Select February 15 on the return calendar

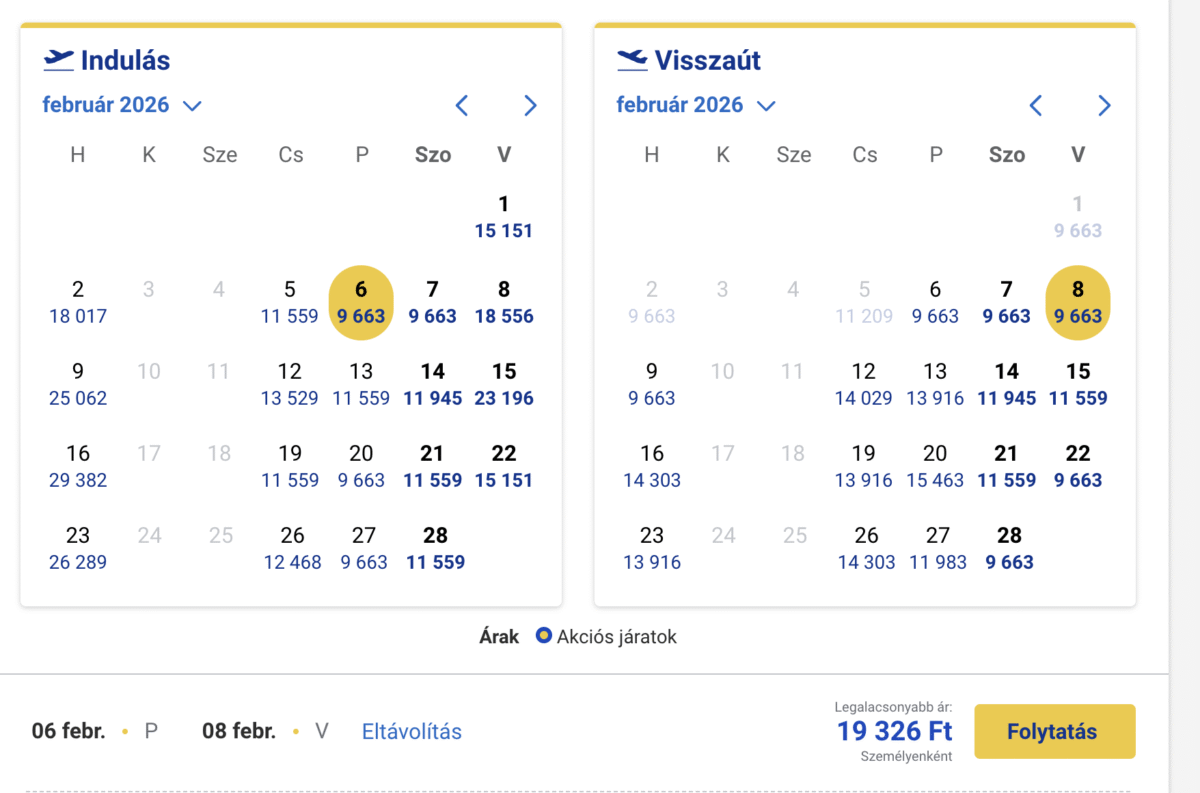click(x=1078, y=384)
